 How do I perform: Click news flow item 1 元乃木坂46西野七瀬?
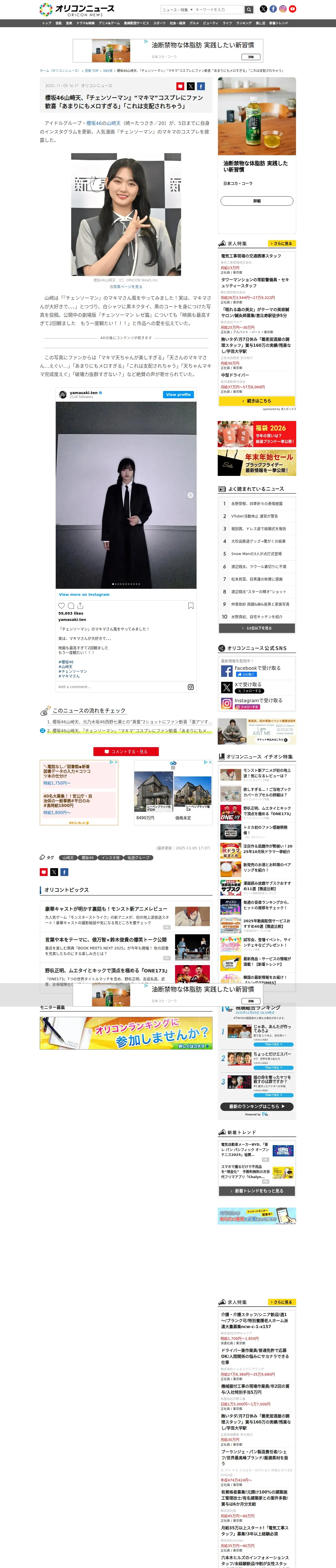click(129, 721)
